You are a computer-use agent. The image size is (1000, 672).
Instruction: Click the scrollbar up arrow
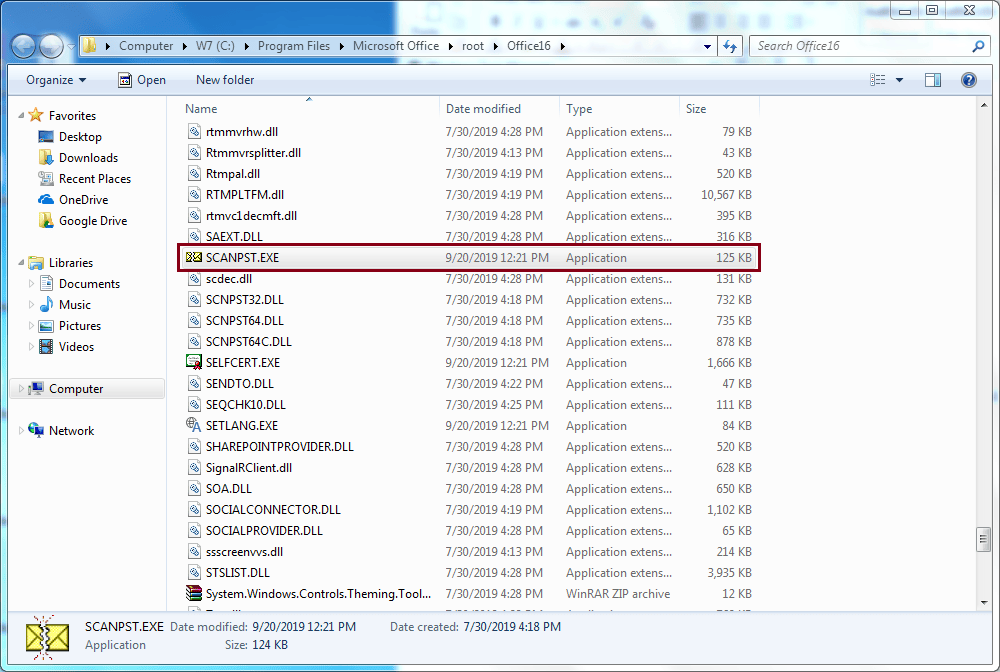click(x=983, y=106)
